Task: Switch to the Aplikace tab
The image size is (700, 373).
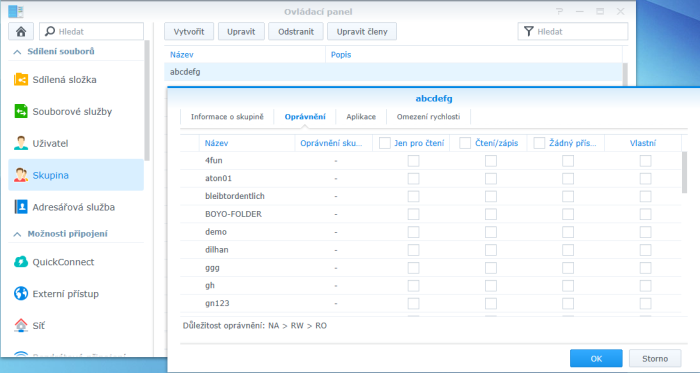Action: pyautogui.click(x=361, y=117)
